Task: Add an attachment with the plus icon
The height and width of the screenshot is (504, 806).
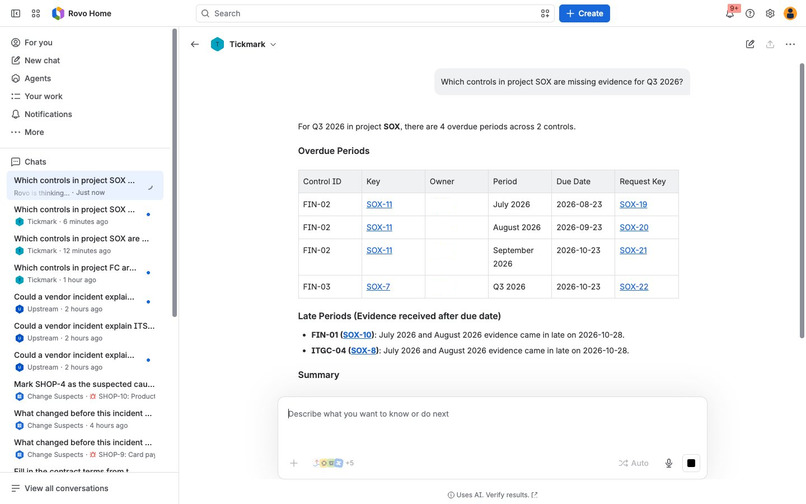Action: click(x=294, y=463)
